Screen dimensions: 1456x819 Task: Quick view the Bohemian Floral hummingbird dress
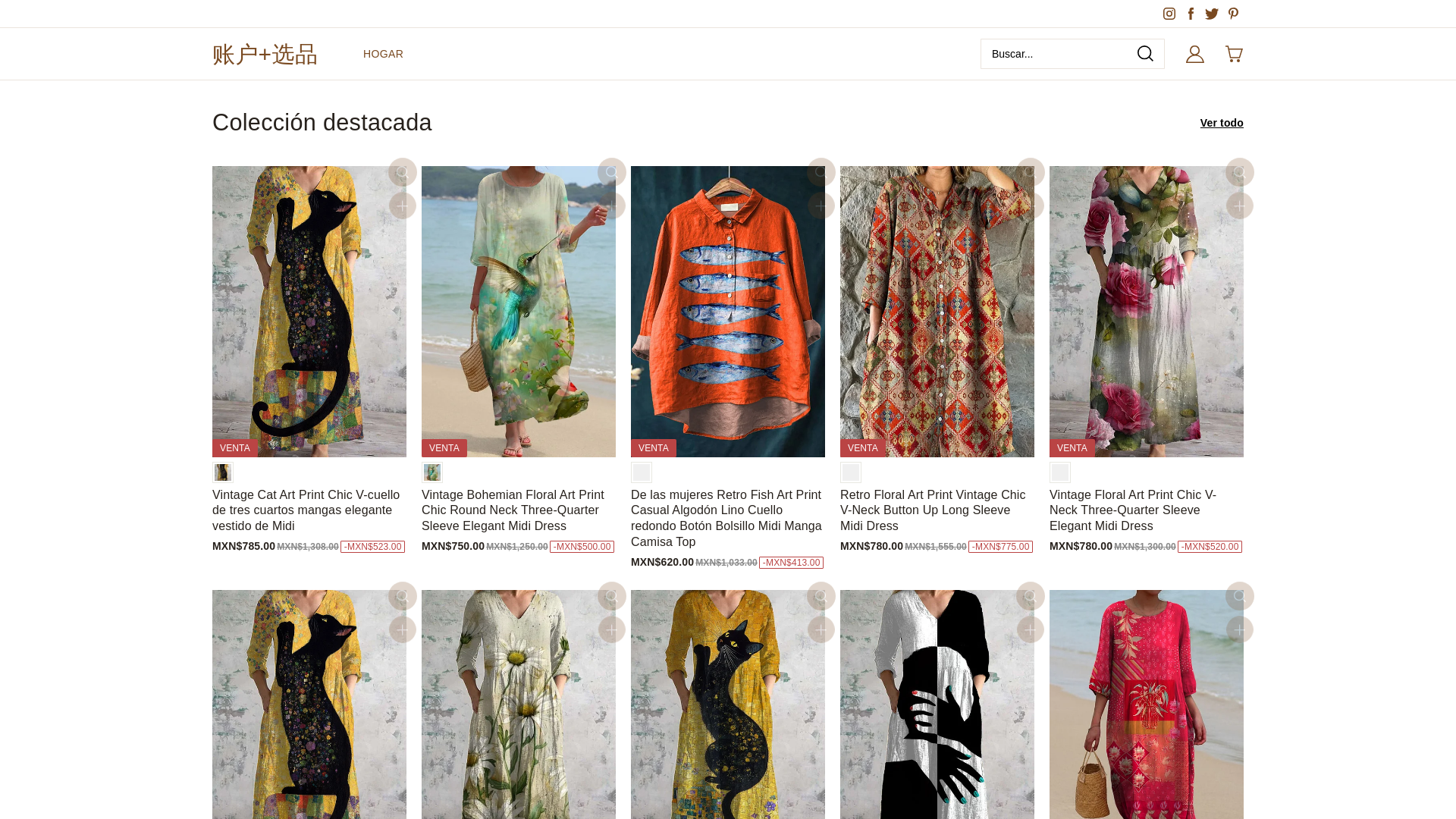612,172
